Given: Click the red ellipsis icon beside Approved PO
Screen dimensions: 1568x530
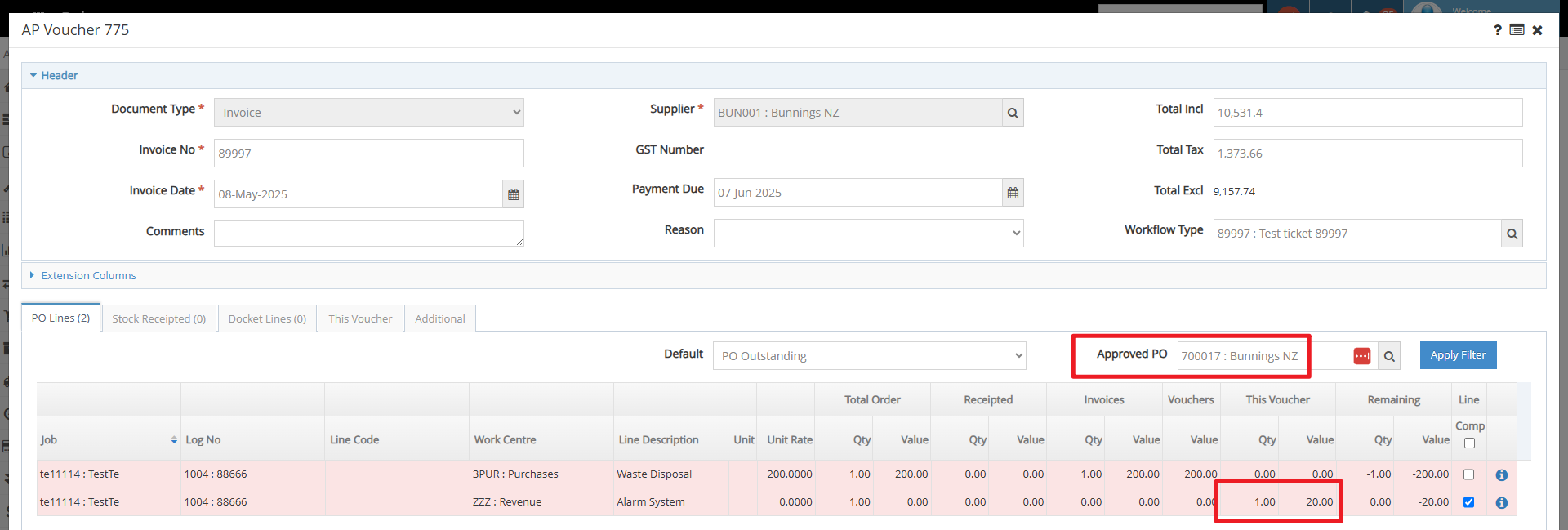Looking at the screenshot, I should pyautogui.click(x=1361, y=356).
